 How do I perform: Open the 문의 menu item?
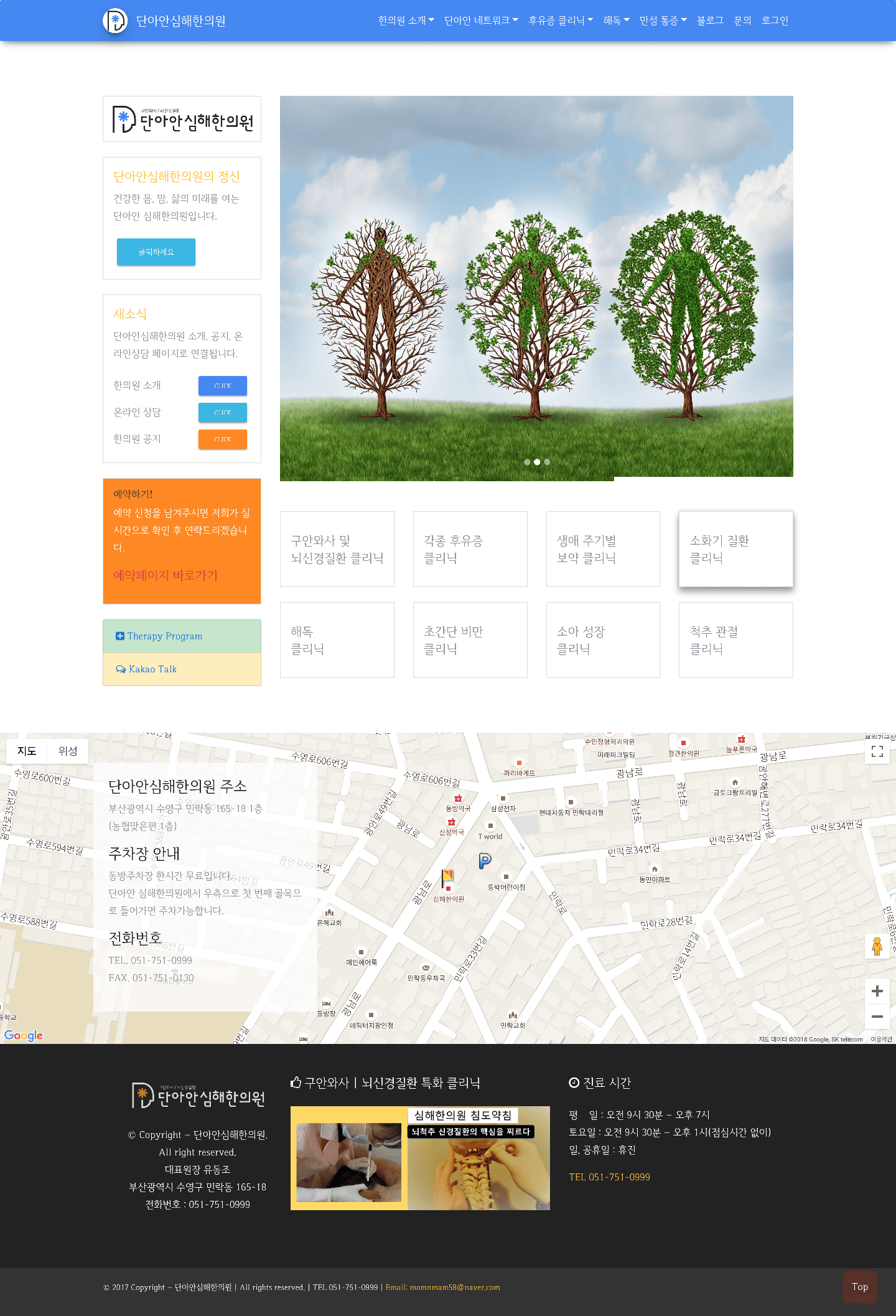742,21
